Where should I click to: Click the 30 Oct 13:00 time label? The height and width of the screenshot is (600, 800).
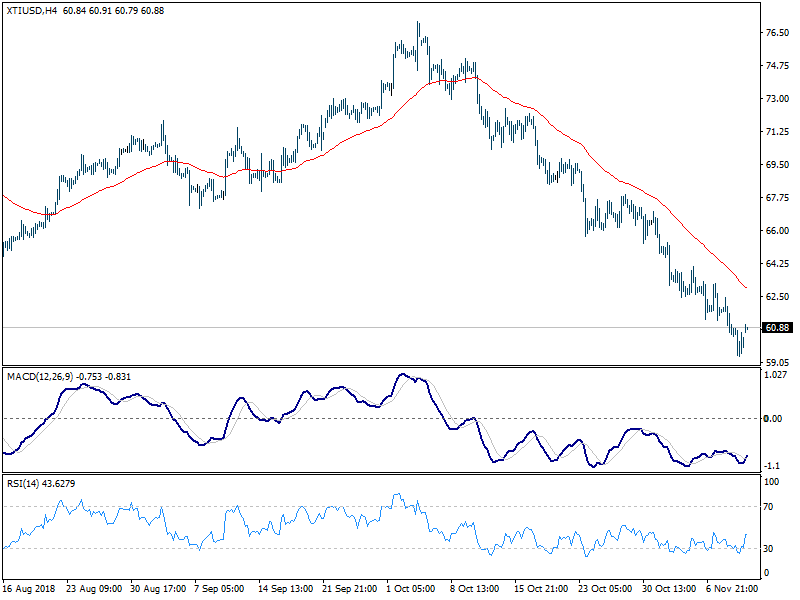point(668,589)
